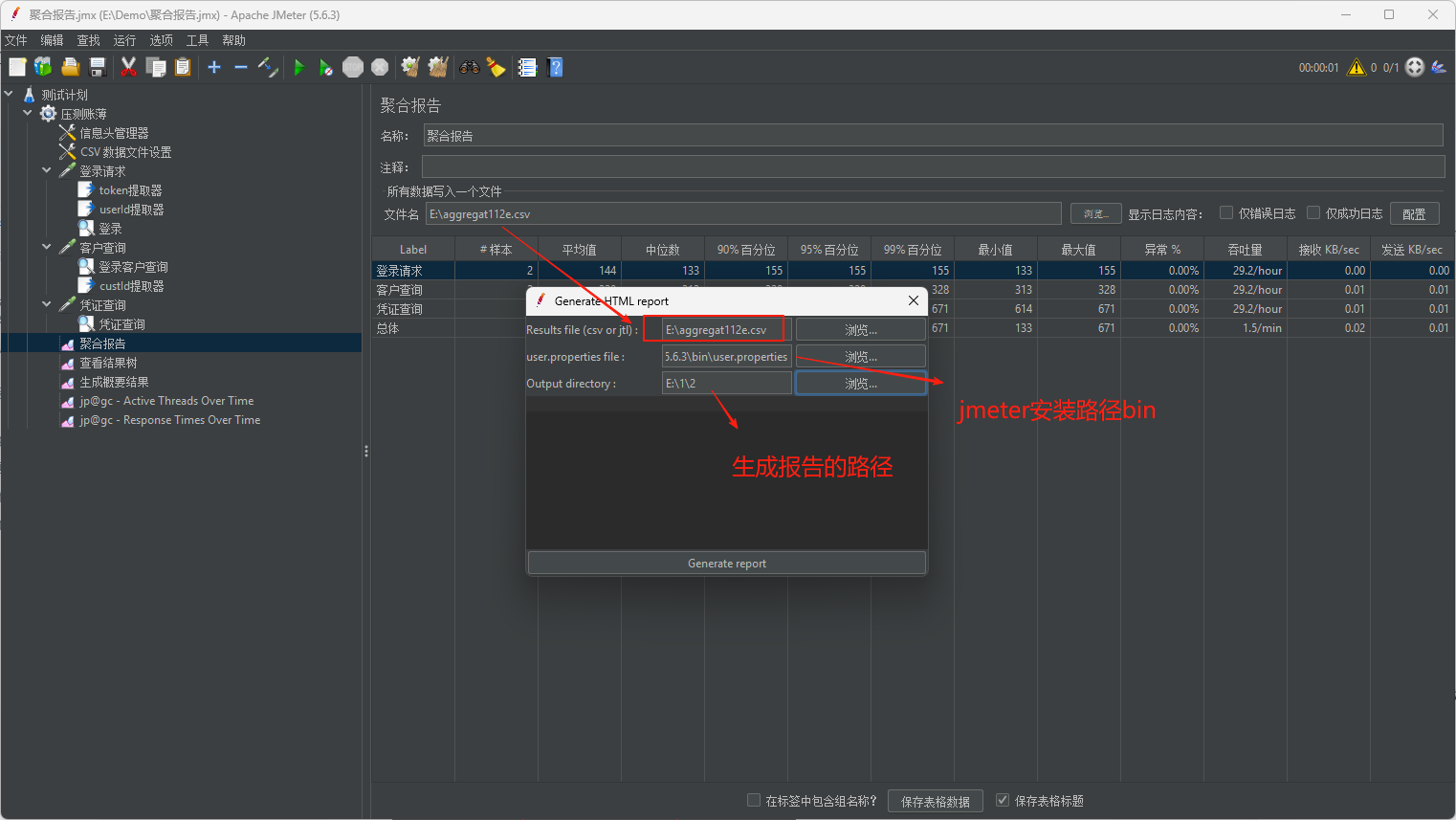Cut selection using the scissors icon
The width and height of the screenshot is (1456, 820).
click(128, 67)
